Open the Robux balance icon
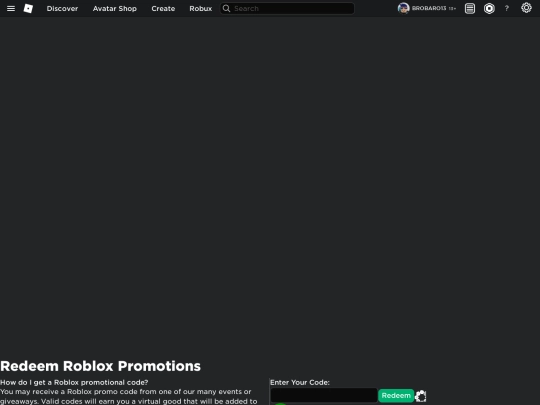Image resolution: width=540 pixels, height=405 pixels. click(489, 8)
